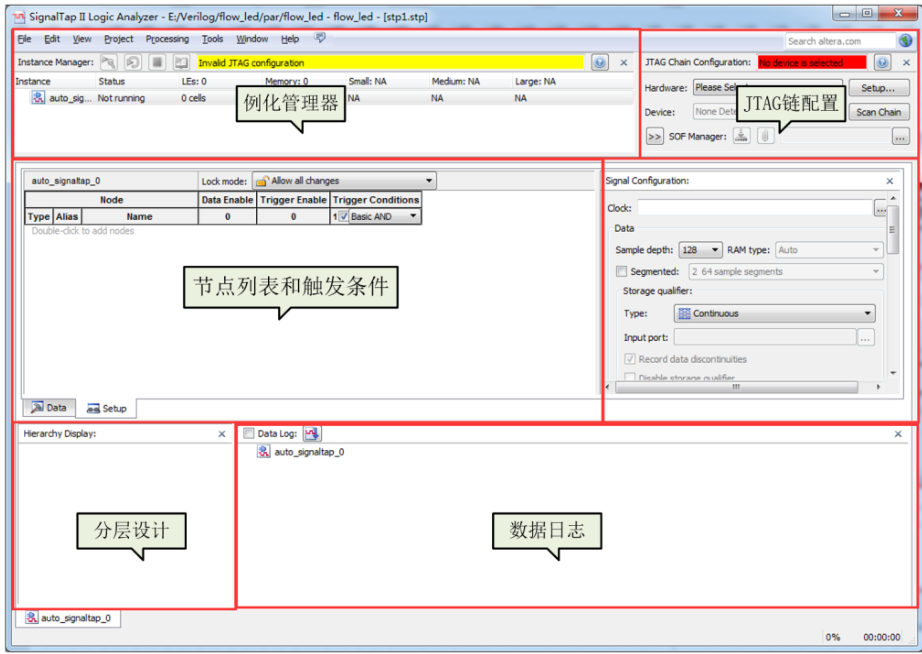Click the Input port field
The height and width of the screenshot is (654, 922).
tap(765, 338)
